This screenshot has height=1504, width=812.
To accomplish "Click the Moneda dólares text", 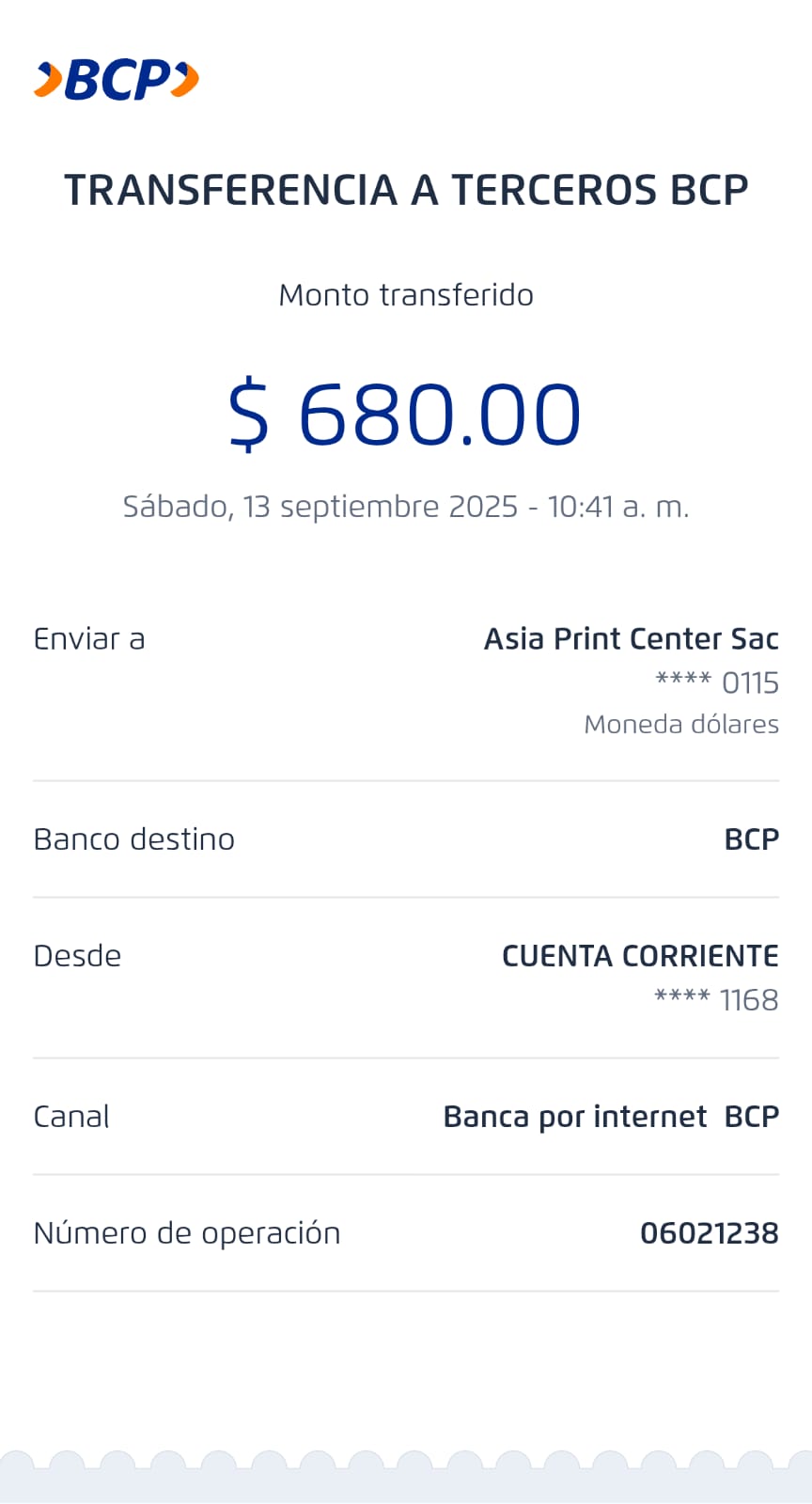I will 681,724.
